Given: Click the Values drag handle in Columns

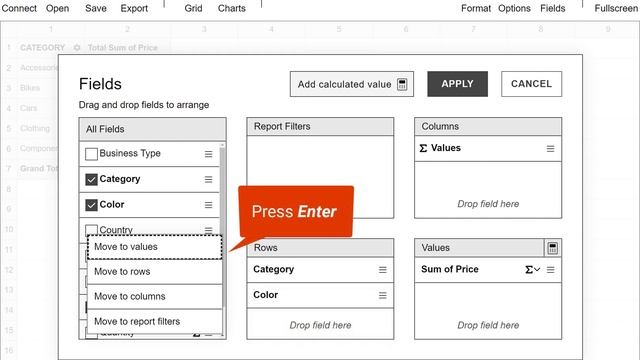Looking at the screenshot, I should click(x=551, y=149).
